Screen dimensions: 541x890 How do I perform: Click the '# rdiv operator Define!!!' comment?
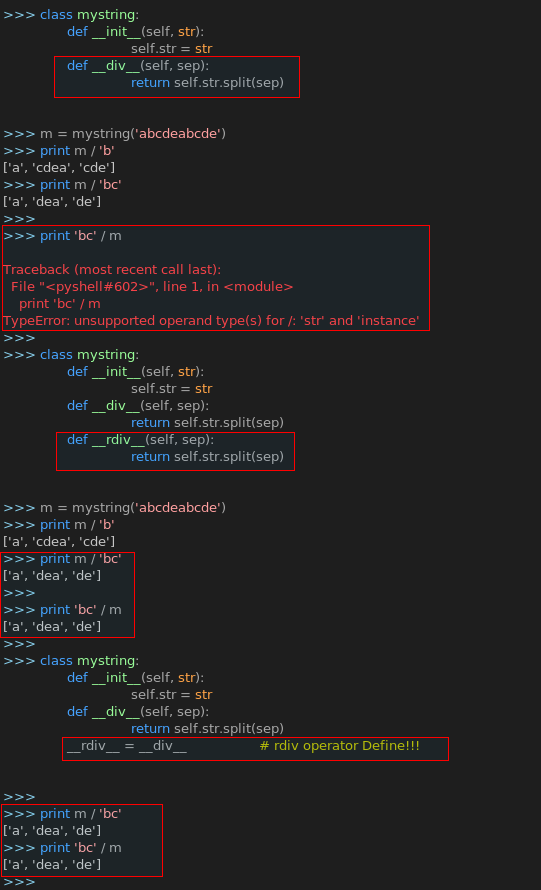[339, 746]
